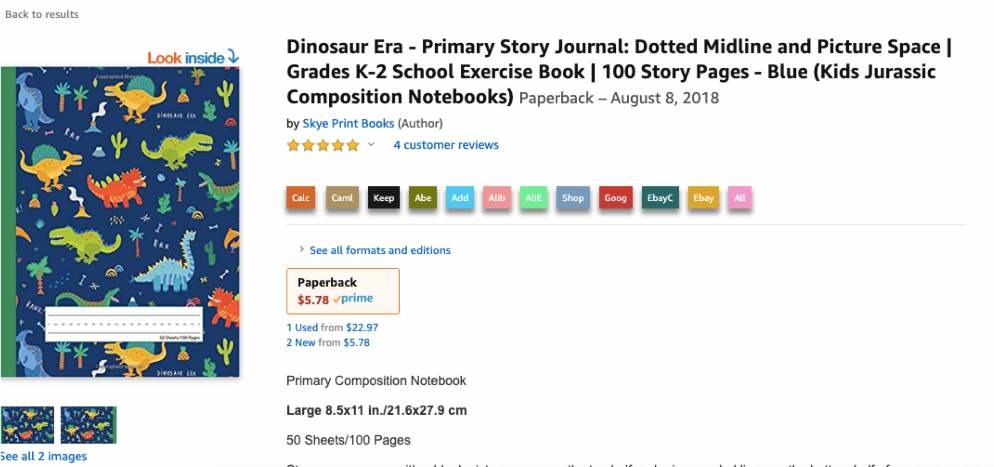Click the olive Abe shortcut button
994x467 pixels.
[423, 198]
